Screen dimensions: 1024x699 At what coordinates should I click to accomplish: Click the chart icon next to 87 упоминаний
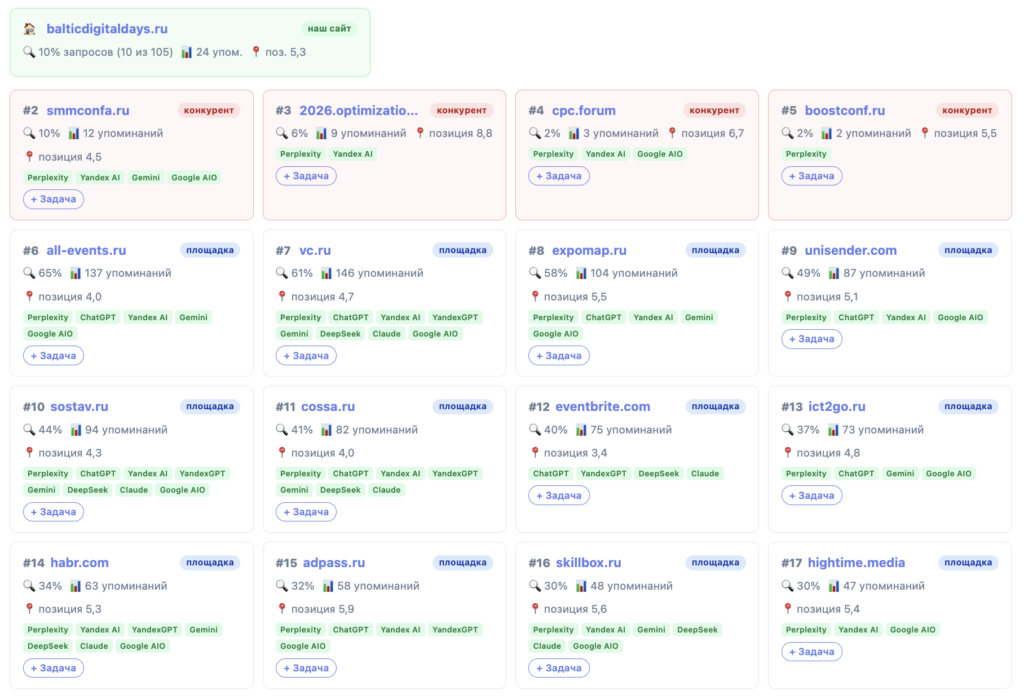click(834, 273)
